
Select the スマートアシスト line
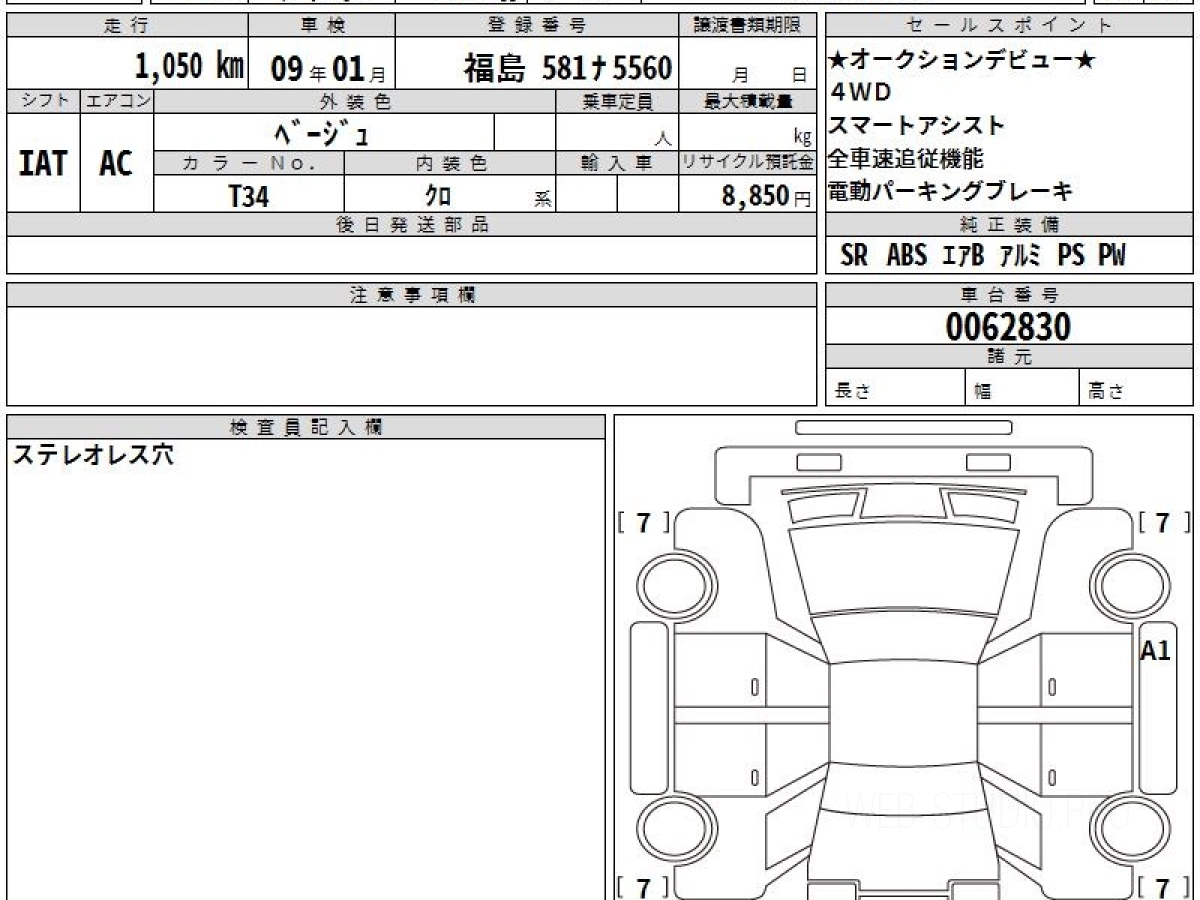click(917, 126)
